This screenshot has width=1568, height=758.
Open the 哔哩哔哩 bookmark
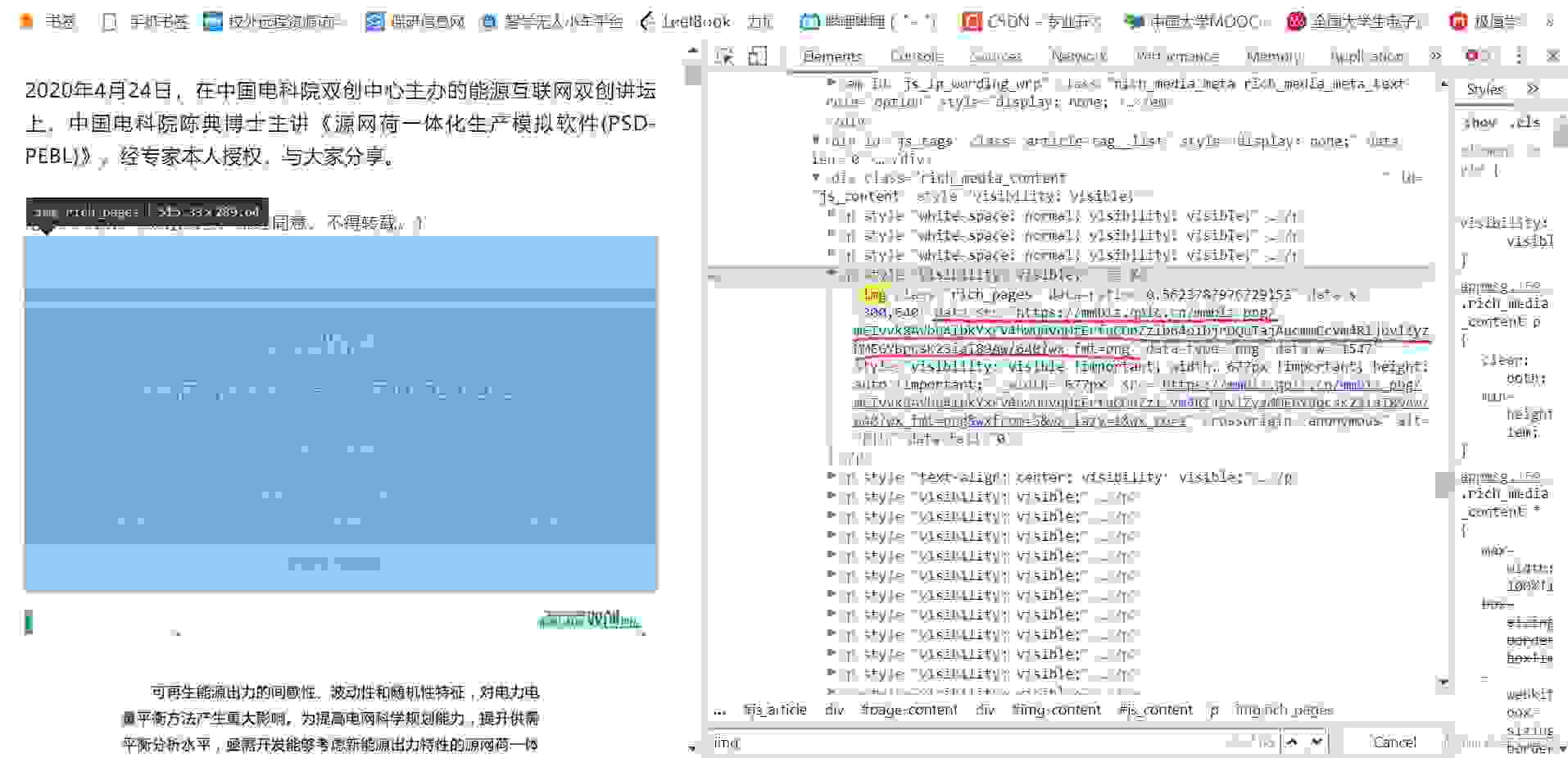coord(868,21)
